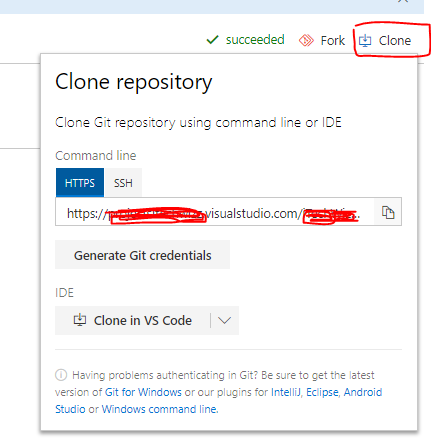This screenshot has width=431, height=445.
Task: Select the Fork text label
Action: tap(333, 41)
